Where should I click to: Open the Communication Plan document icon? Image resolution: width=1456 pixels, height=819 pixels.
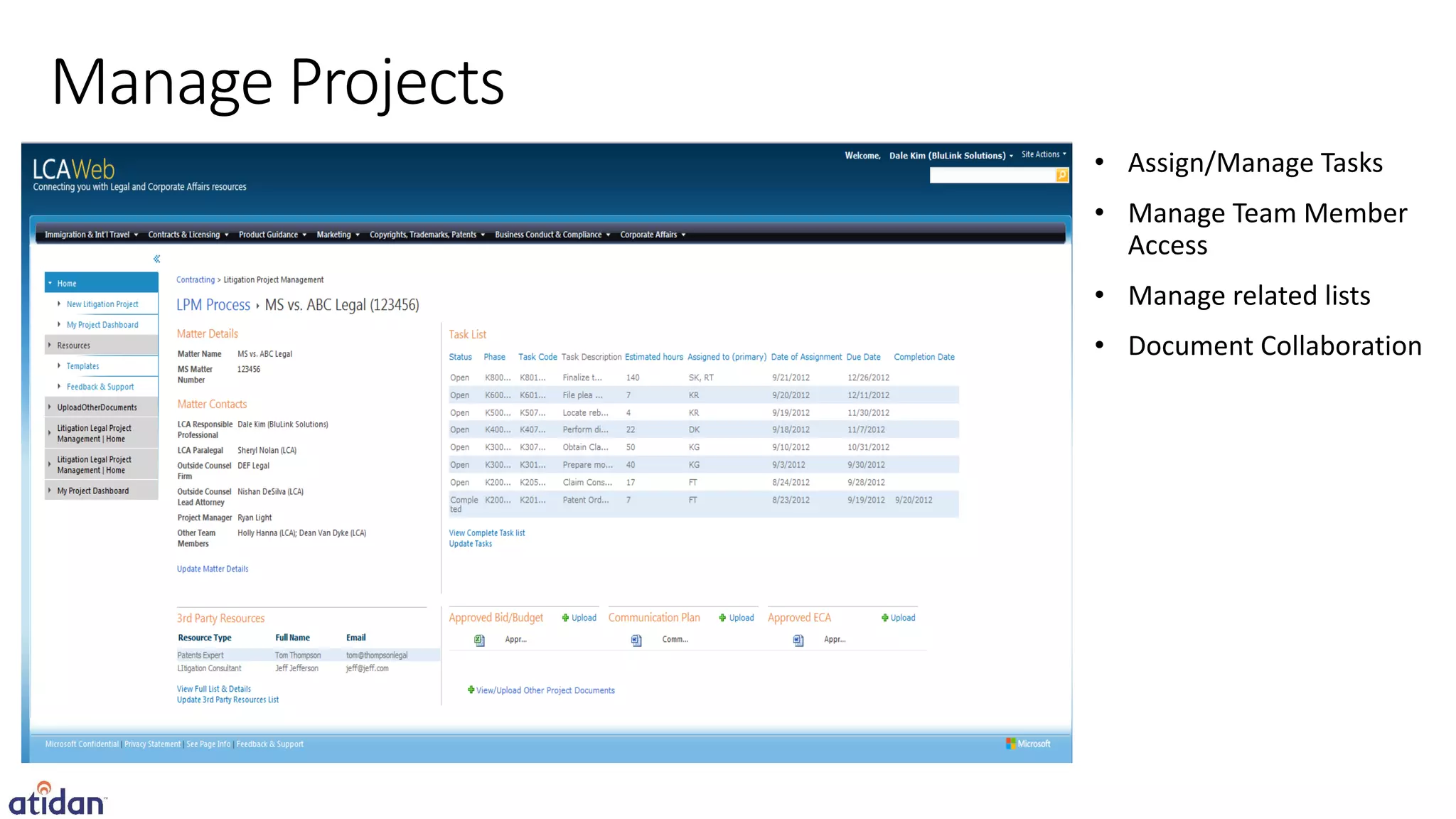pos(636,640)
